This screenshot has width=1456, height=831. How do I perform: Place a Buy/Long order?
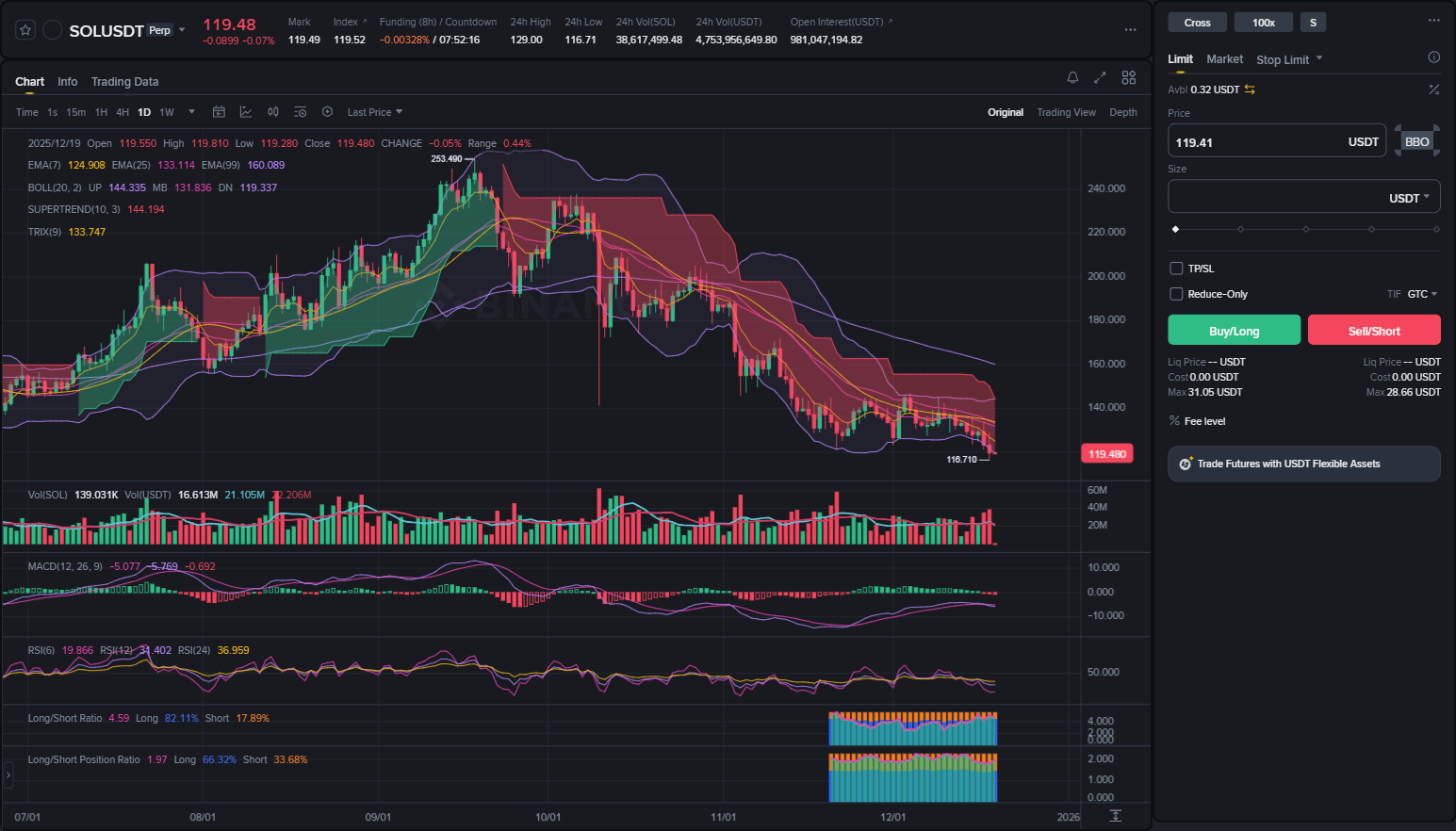pyautogui.click(x=1235, y=331)
